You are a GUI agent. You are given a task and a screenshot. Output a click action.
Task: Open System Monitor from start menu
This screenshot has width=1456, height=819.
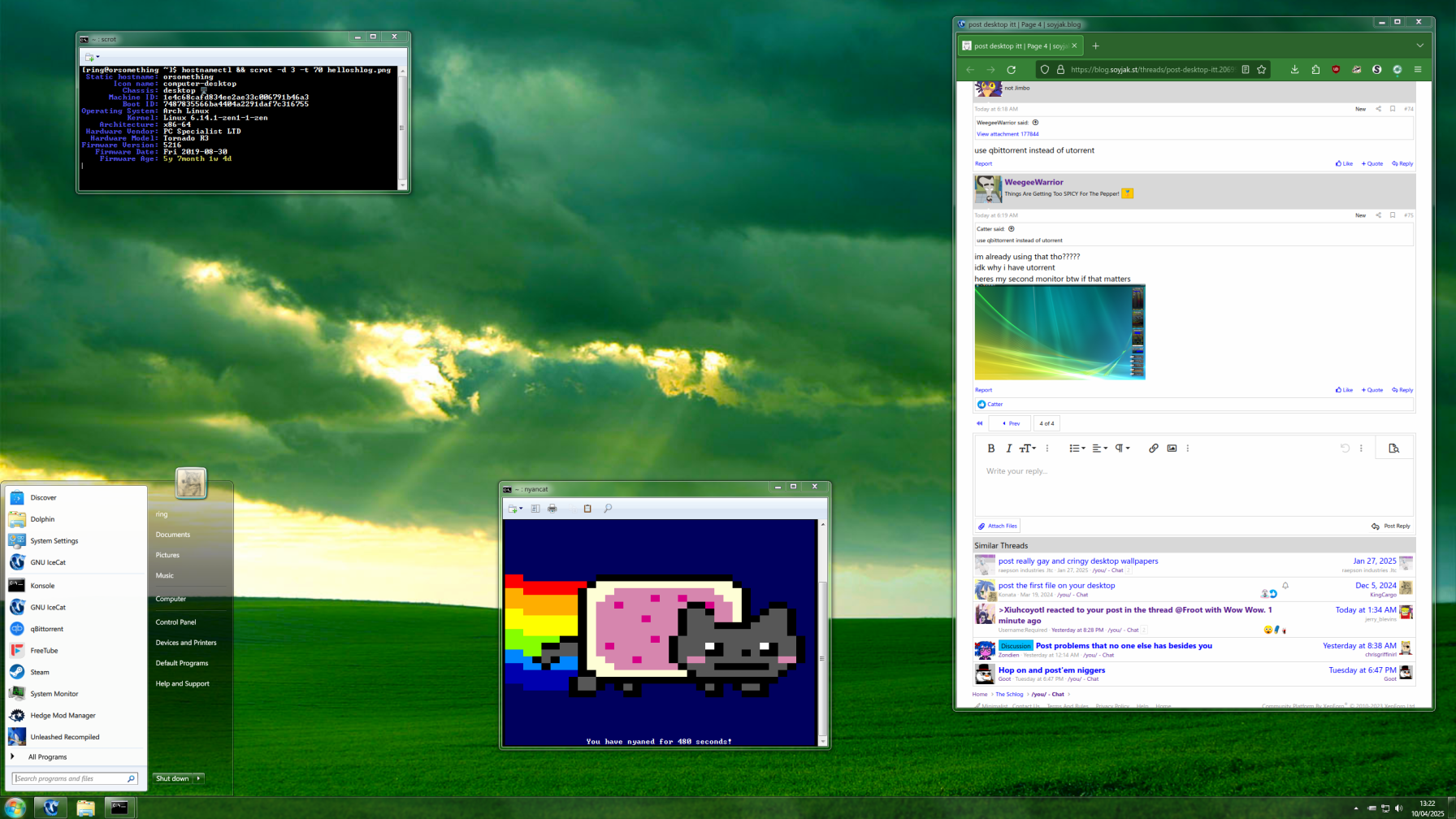point(76,694)
